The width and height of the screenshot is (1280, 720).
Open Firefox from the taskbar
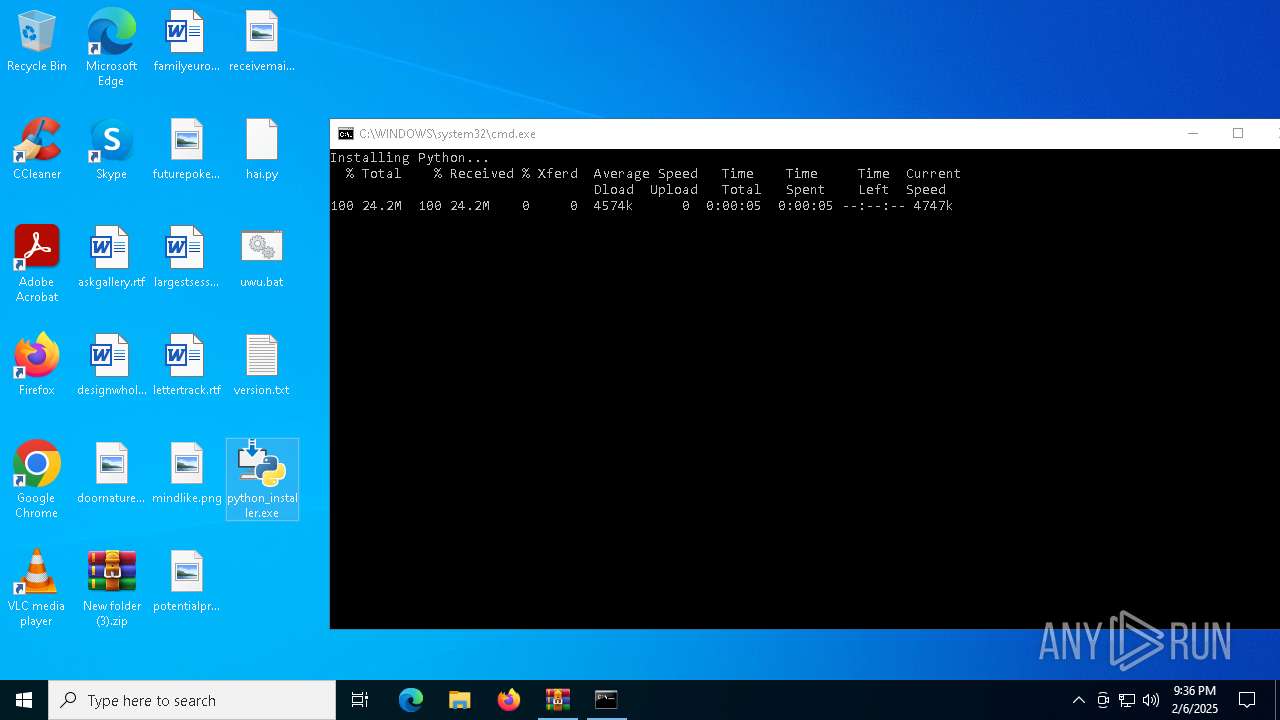(x=509, y=700)
